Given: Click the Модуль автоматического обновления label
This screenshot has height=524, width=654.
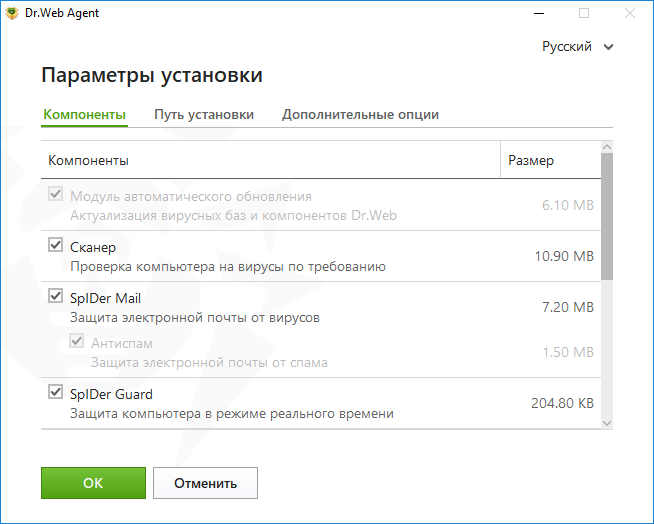Looking at the screenshot, I should tap(191, 196).
